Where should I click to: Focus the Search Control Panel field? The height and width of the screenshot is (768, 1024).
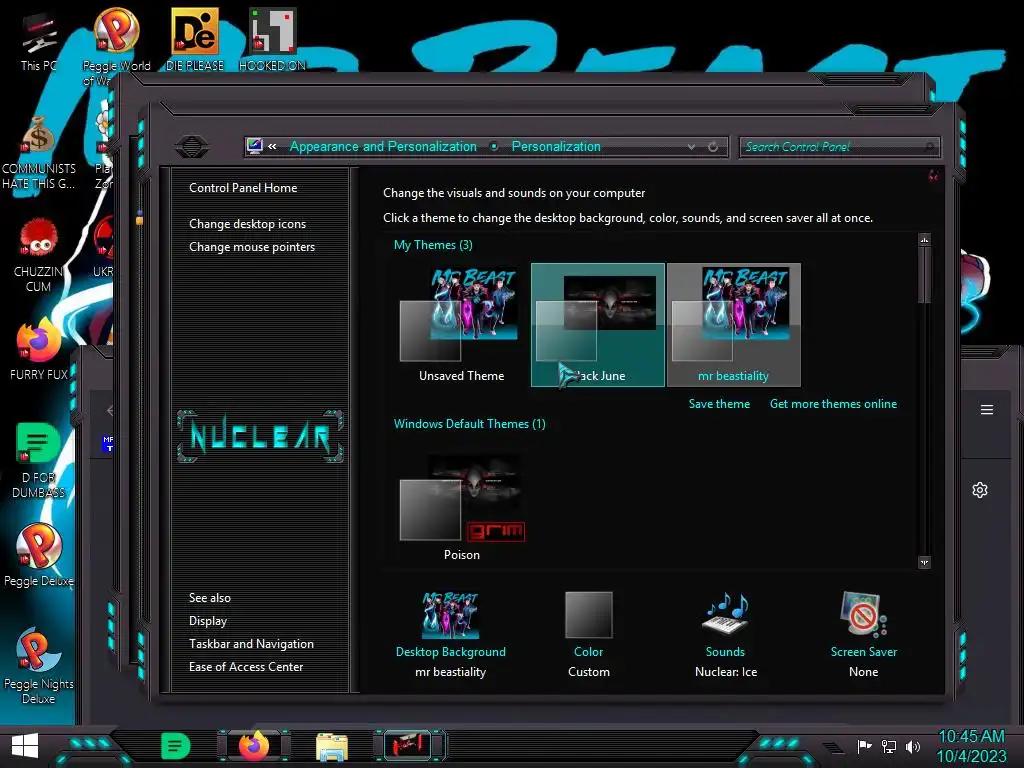[839, 147]
